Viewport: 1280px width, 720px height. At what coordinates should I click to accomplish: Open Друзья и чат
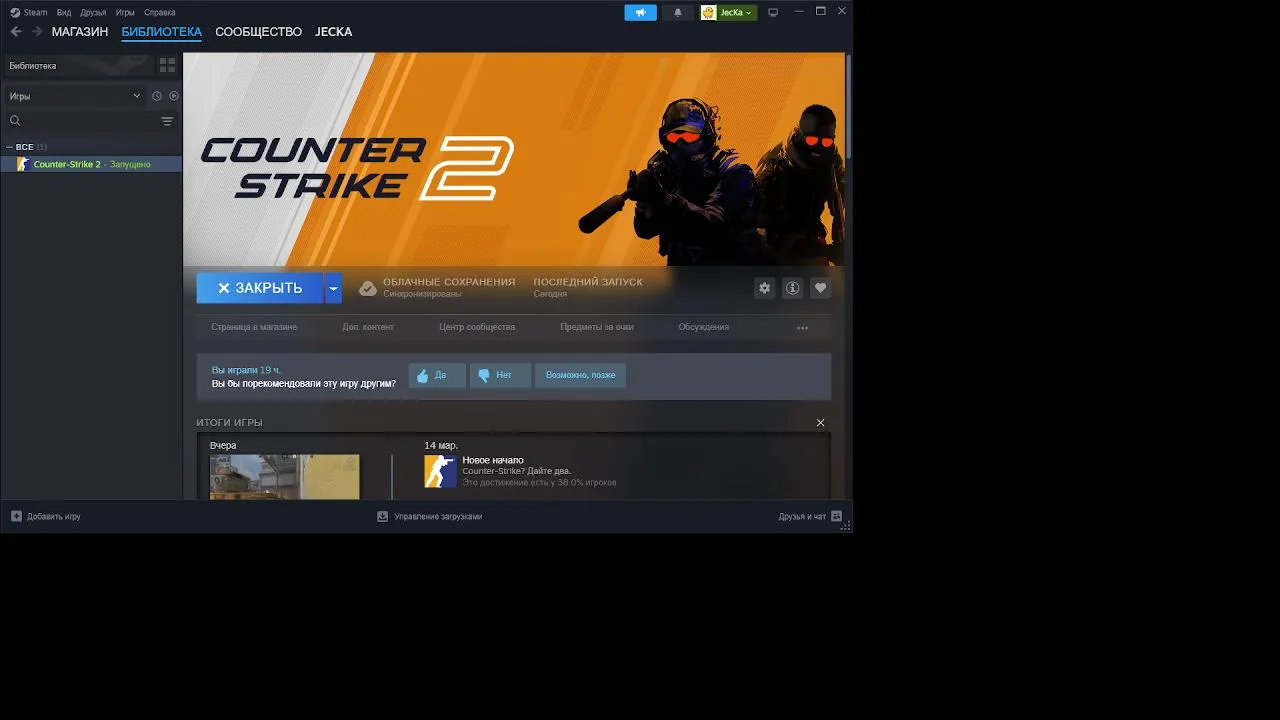pos(802,516)
